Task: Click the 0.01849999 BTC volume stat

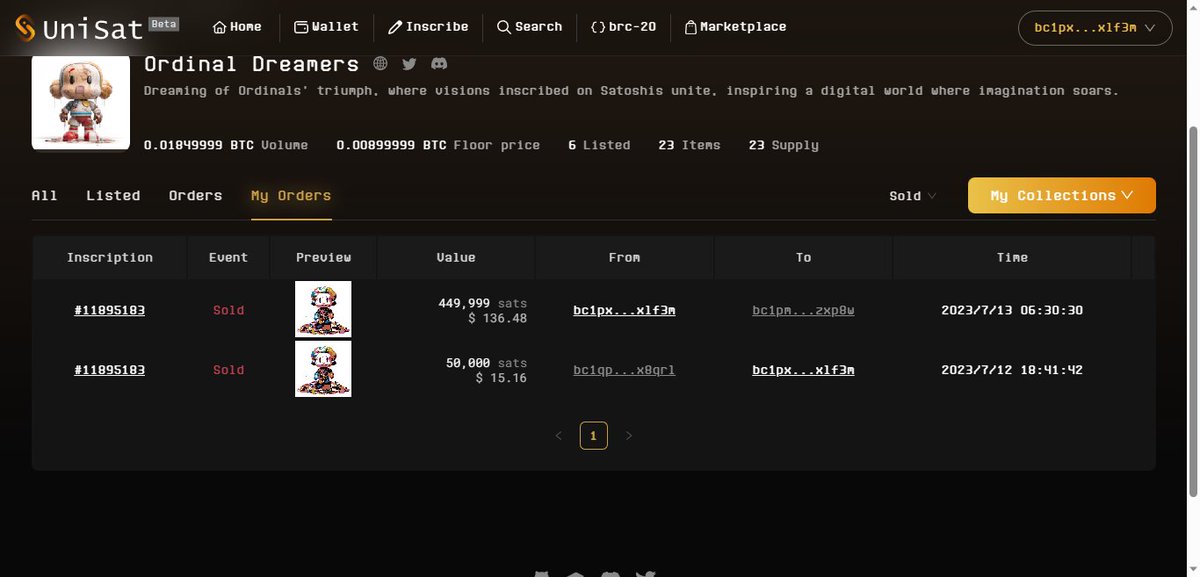Action: tap(226, 145)
